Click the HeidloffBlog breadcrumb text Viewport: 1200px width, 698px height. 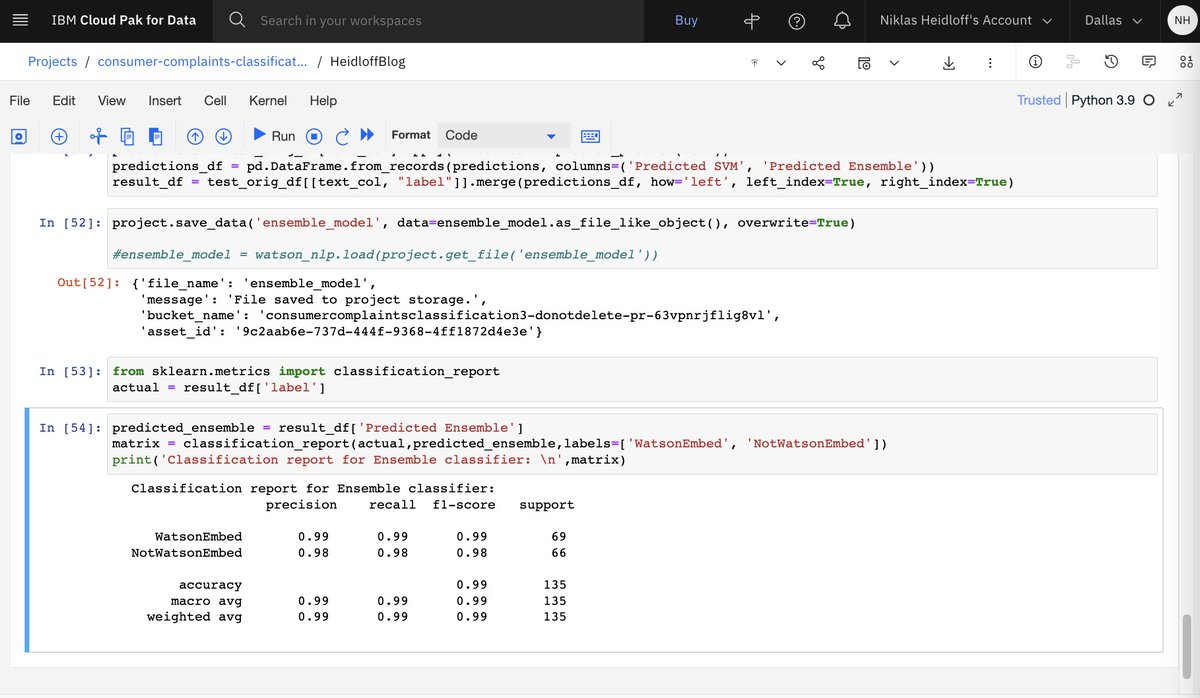tap(367, 62)
